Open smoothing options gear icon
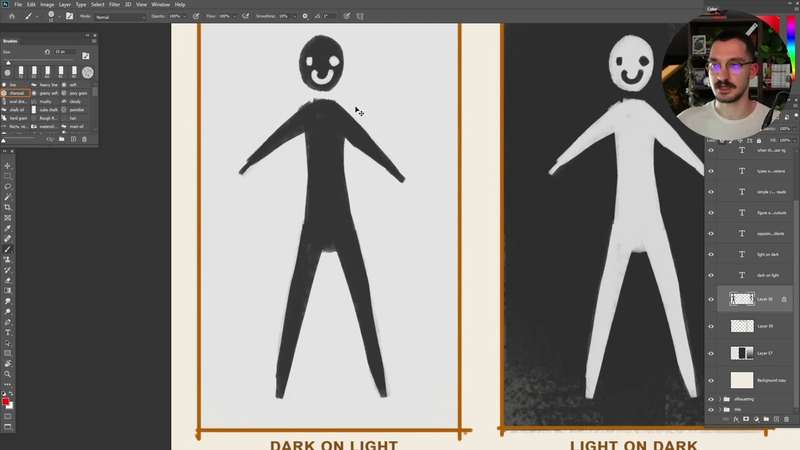Viewport: 800px width, 450px height. (305, 16)
